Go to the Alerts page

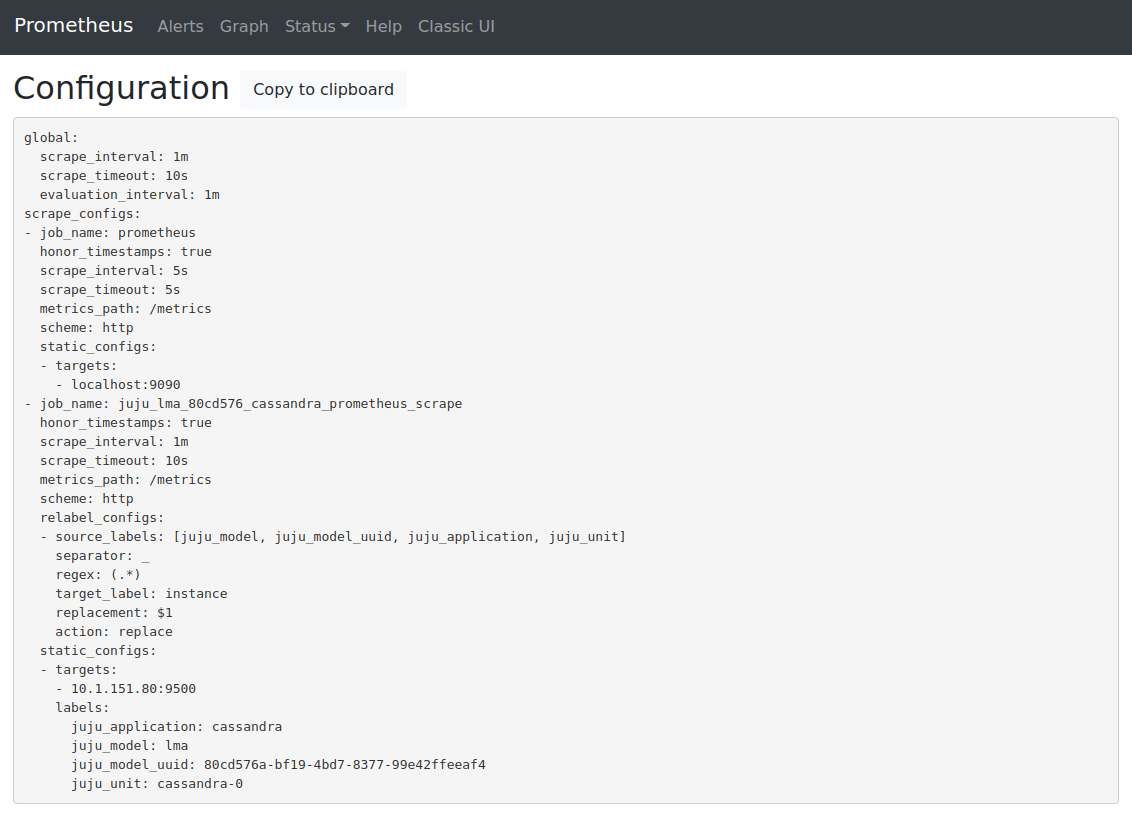[x=180, y=26]
